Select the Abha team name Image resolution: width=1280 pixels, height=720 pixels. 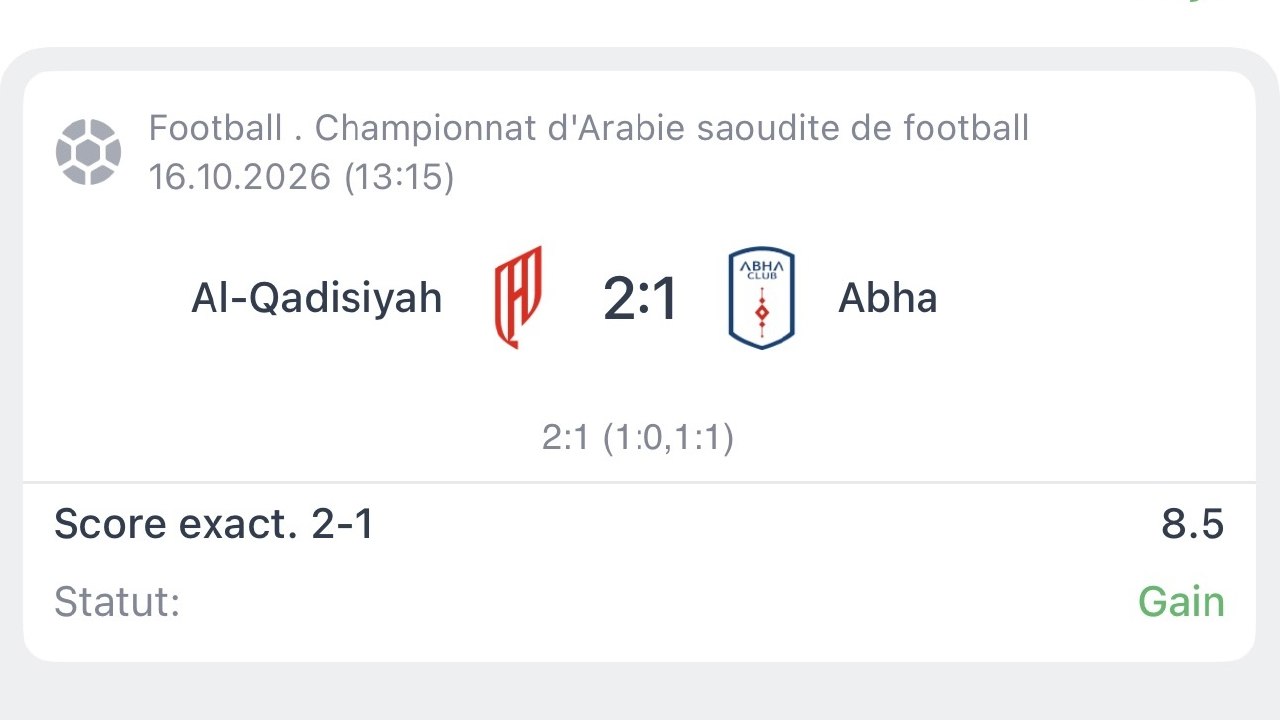[x=888, y=298]
